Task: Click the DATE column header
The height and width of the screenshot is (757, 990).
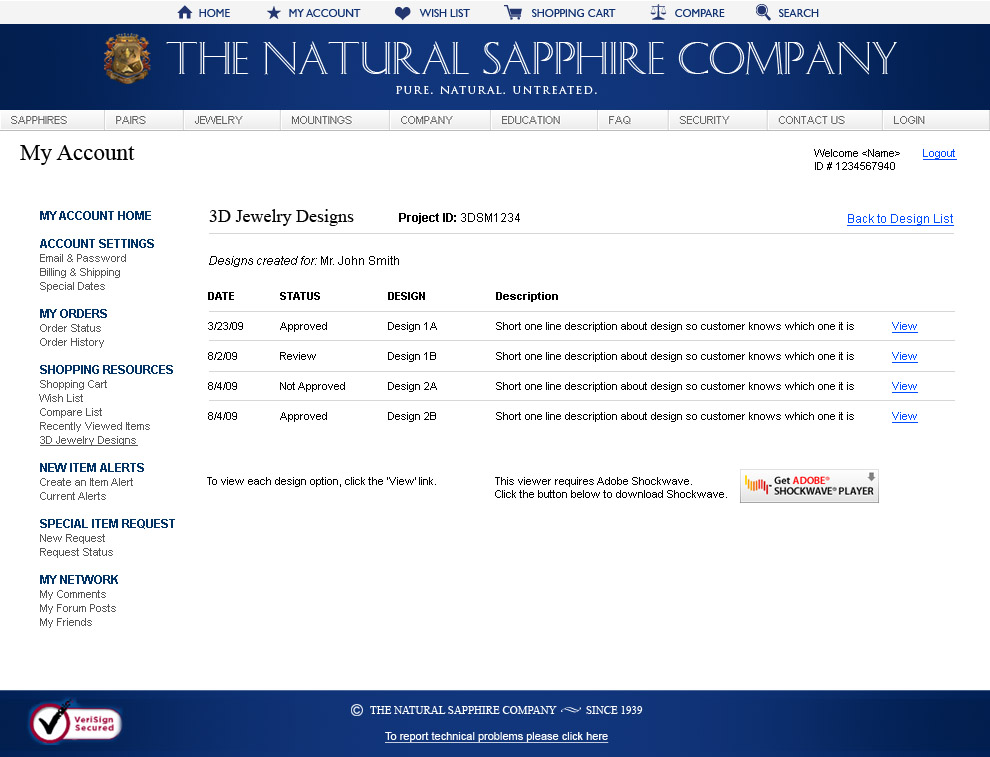Action: coord(221,296)
